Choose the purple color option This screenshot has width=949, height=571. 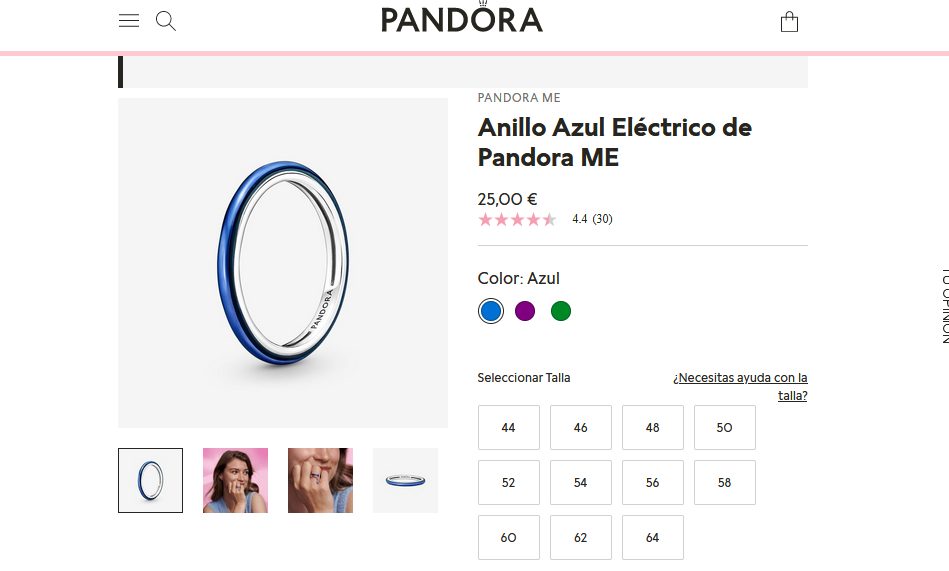[525, 311]
